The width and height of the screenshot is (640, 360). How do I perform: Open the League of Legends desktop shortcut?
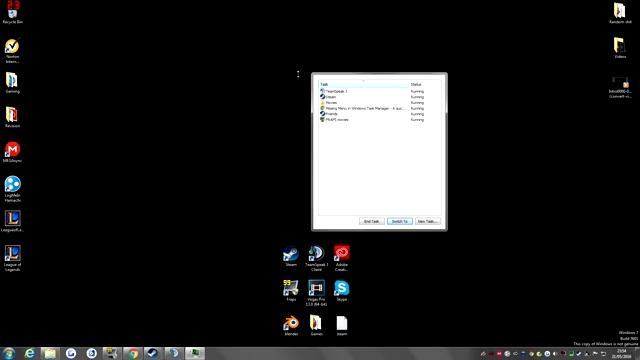(12, 258)
